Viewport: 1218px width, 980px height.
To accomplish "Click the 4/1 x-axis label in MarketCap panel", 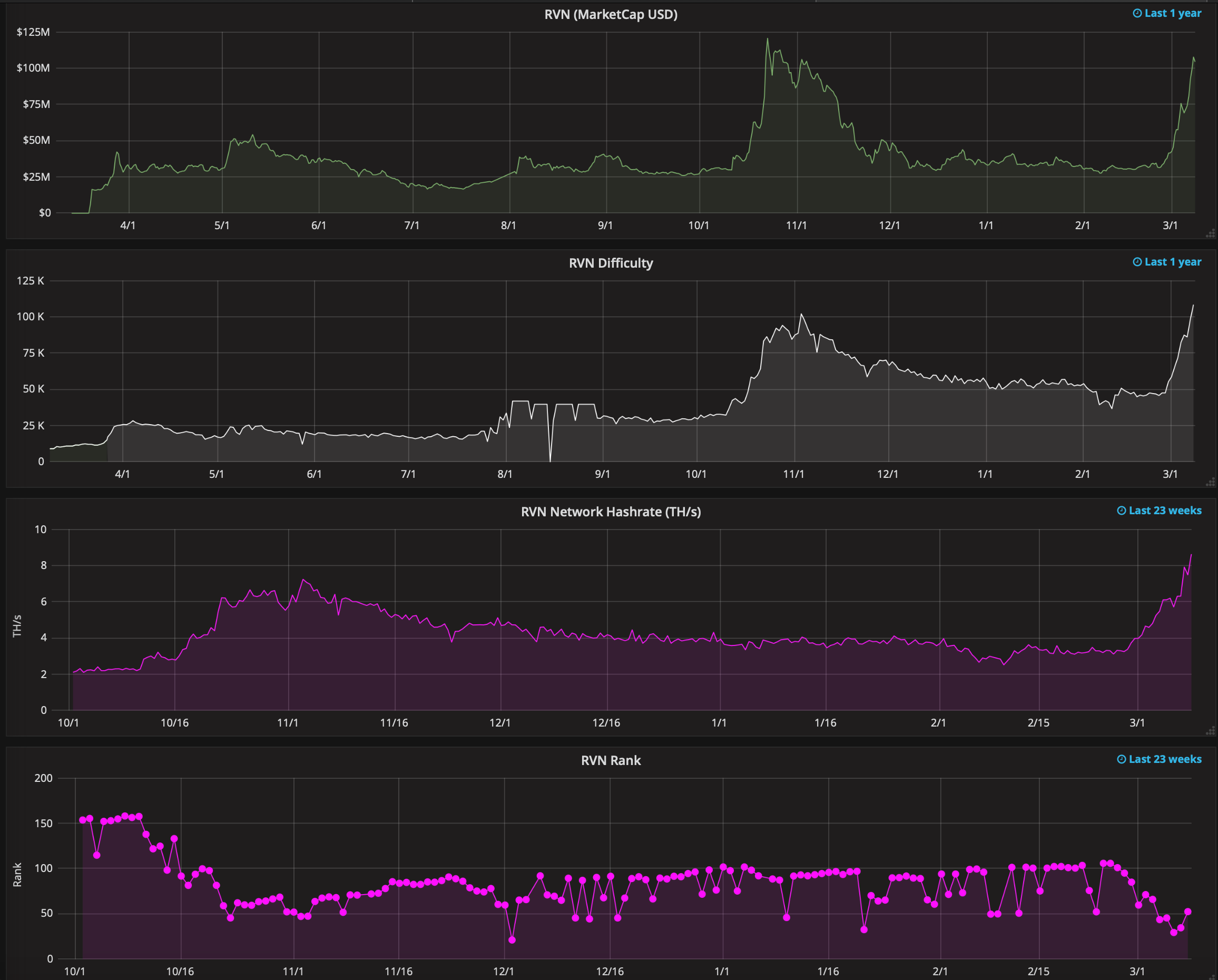I will [128, 226].
